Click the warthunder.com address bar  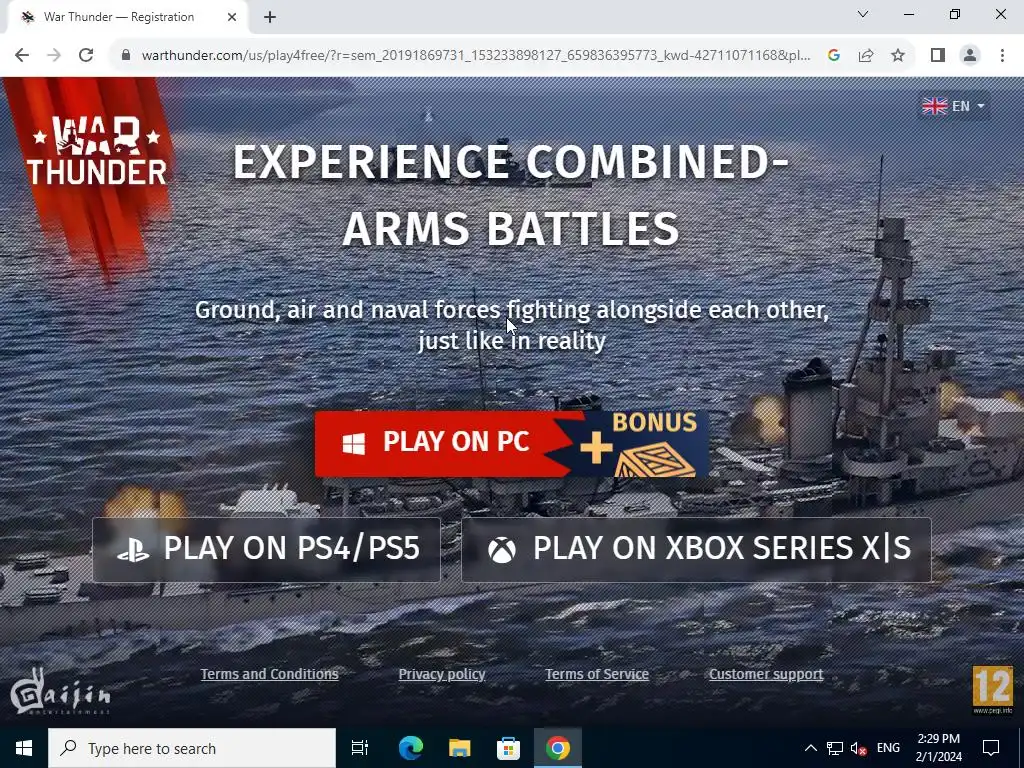tap(476, 55)
